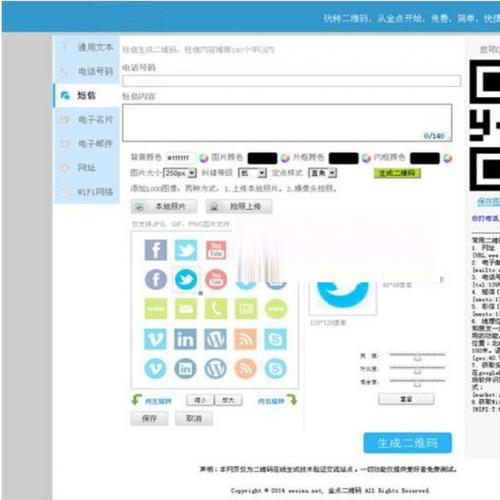Click the 放大 button

click(x=228, y=400)
